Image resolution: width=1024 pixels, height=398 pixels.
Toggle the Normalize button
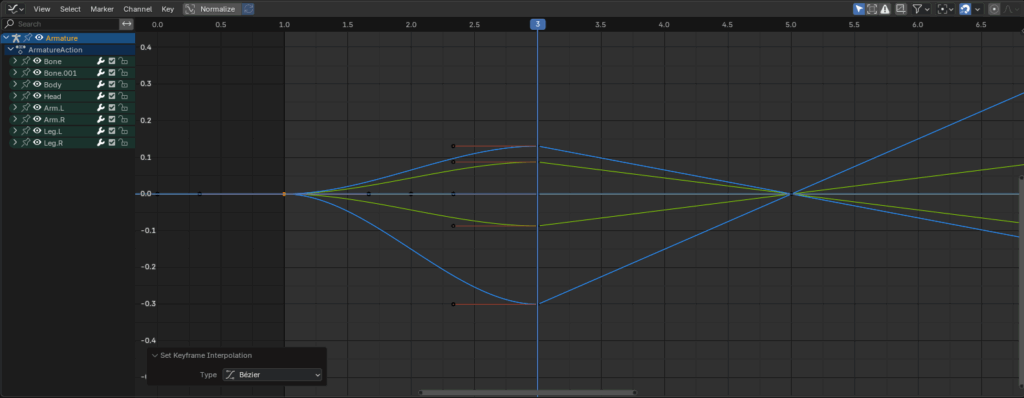(x=211, y=9)
